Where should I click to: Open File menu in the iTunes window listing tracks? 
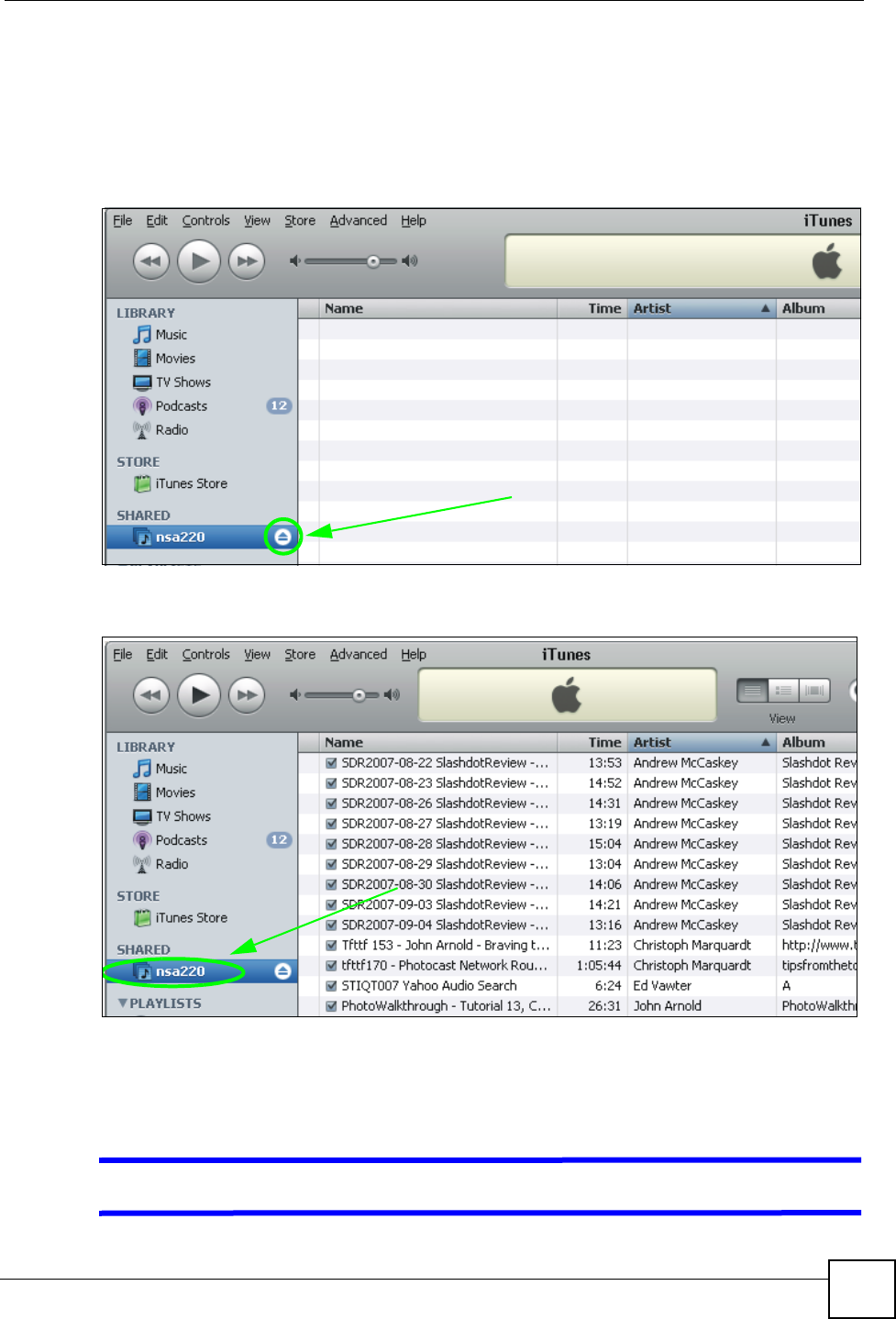[x=123, y=654]
